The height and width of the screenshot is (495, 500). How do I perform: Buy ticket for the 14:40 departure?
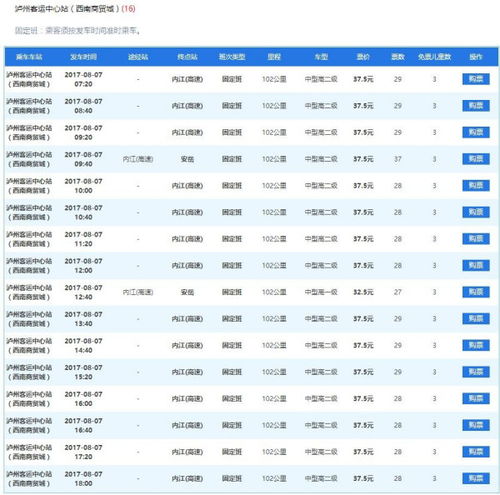pos(476,345)
